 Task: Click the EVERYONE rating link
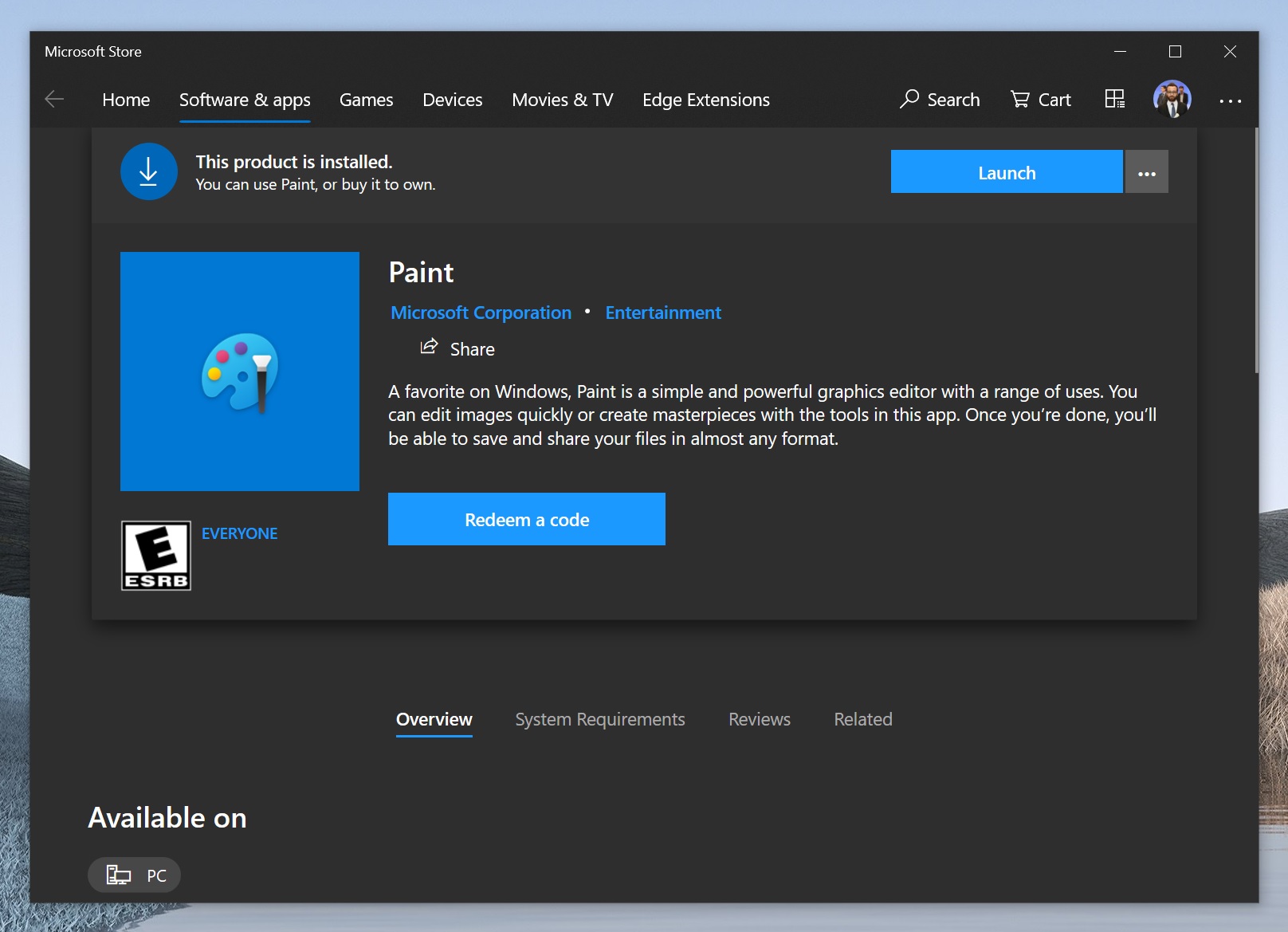pos(240,533)
